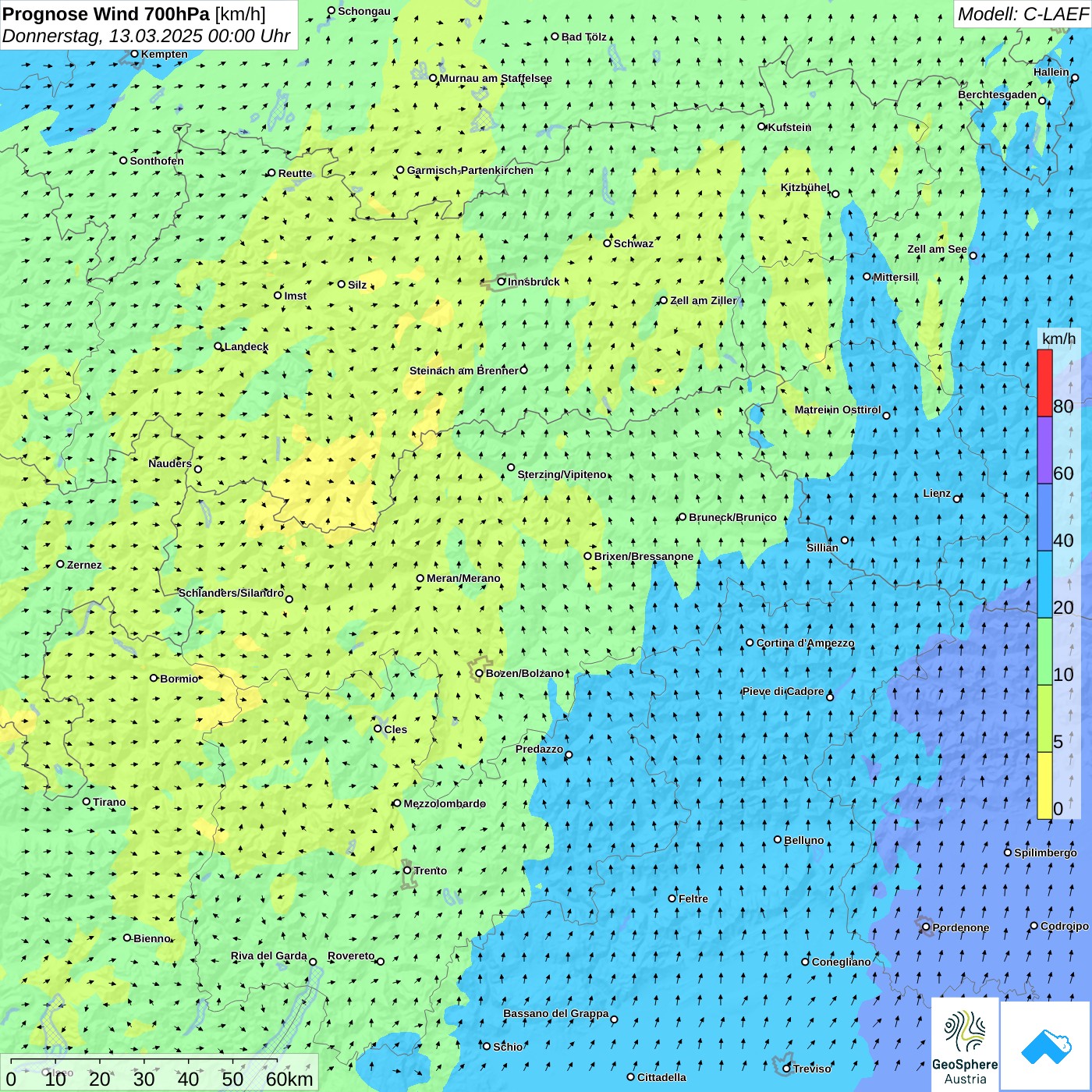Click the 'Bad Tölz' label
Screen dimensions: 1092x1092
click(584, 37)
